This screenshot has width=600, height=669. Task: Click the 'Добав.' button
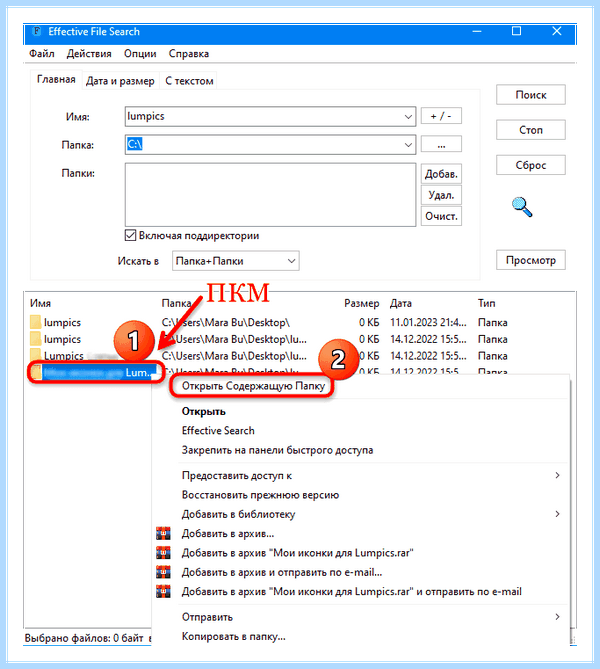point(441,174)
